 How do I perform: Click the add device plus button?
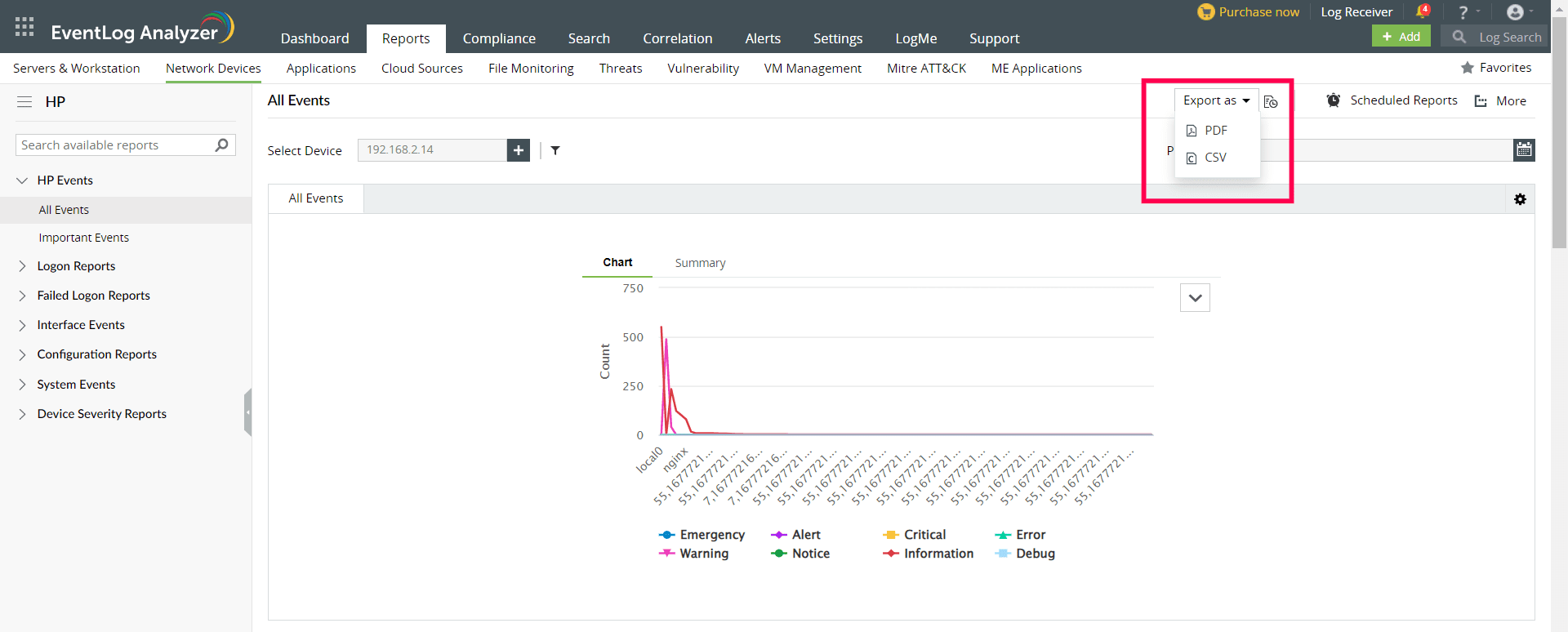(519, 150)
